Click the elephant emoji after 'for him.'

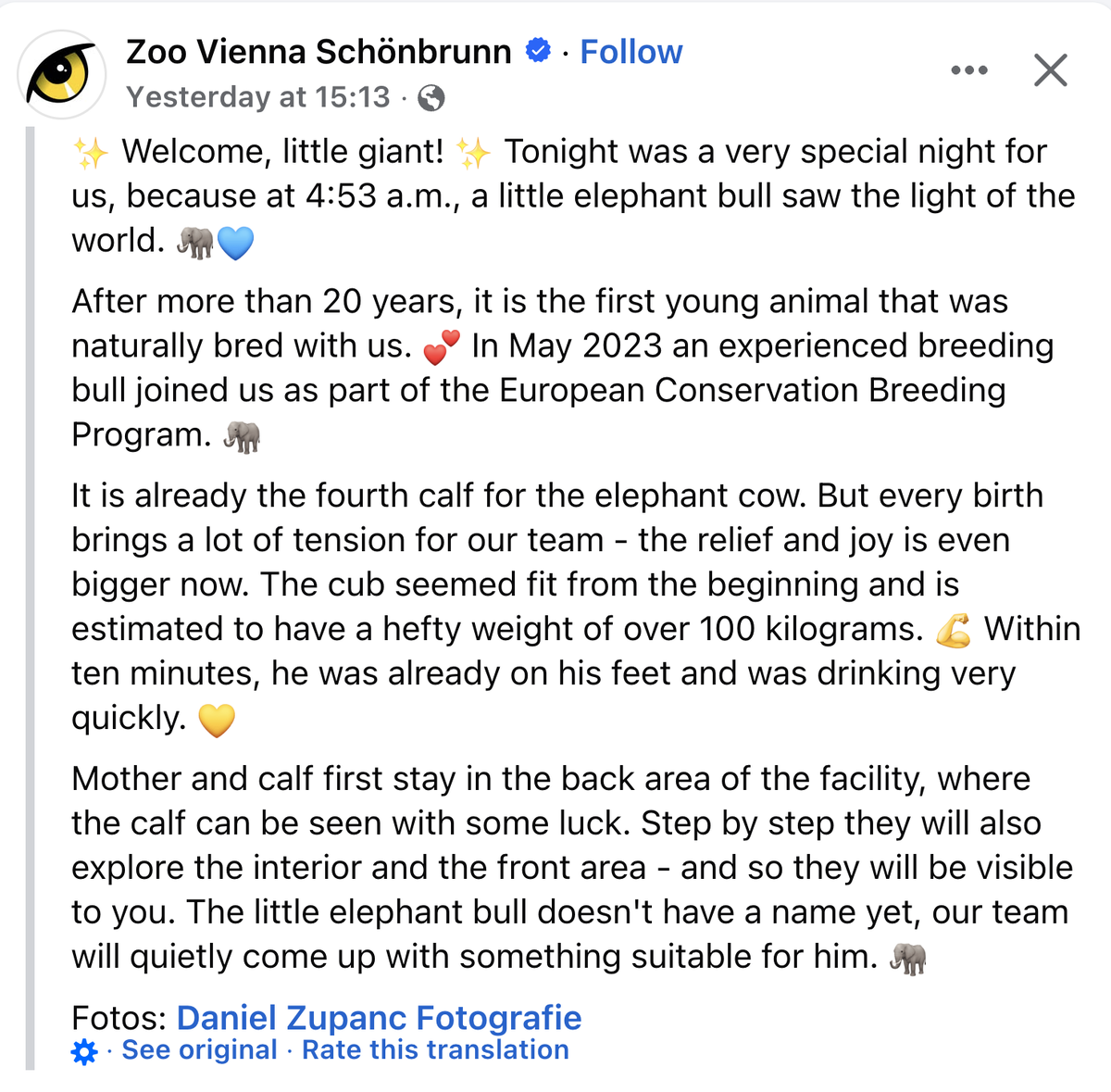907,958
